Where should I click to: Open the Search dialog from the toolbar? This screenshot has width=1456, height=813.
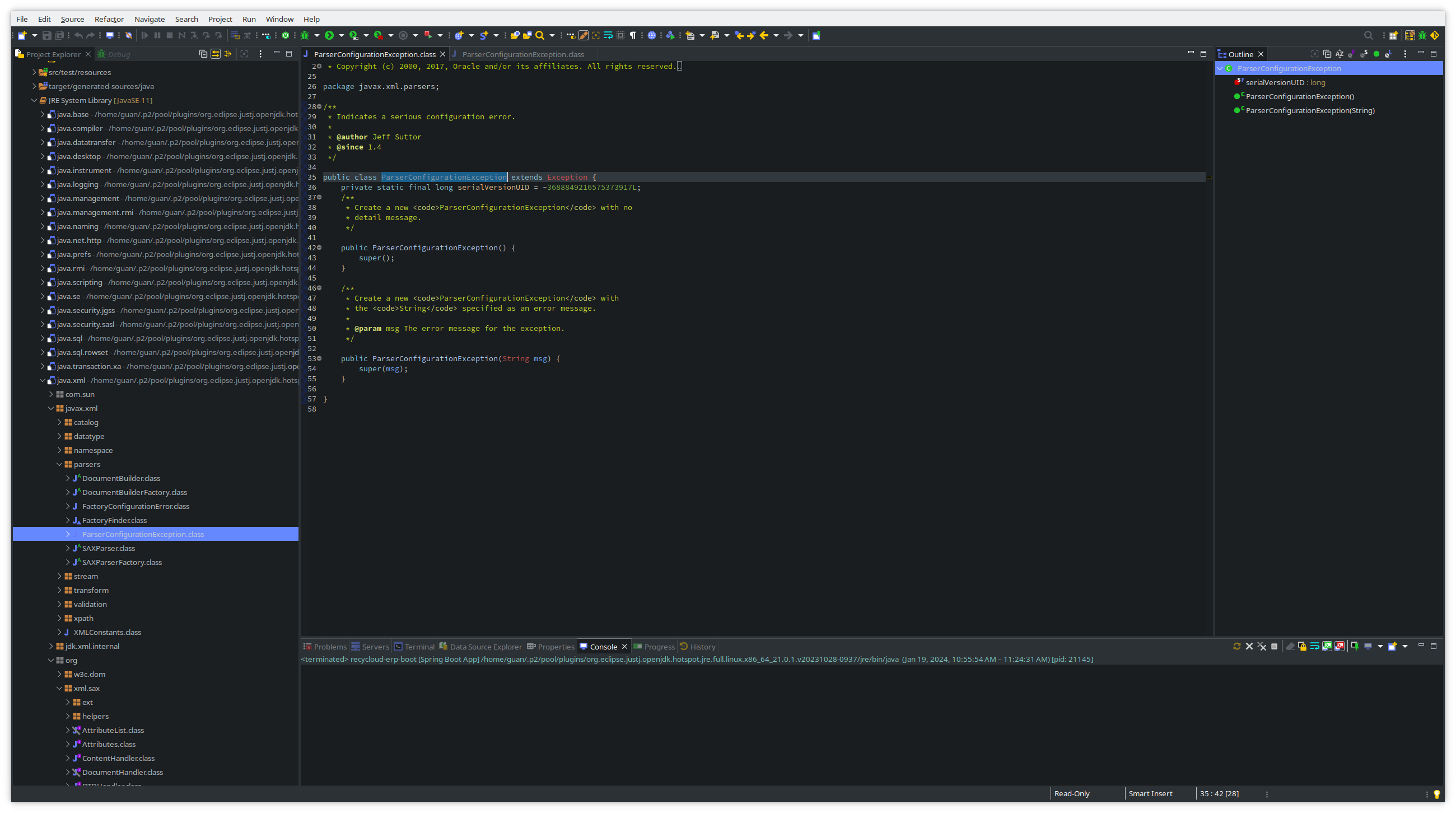540,35
